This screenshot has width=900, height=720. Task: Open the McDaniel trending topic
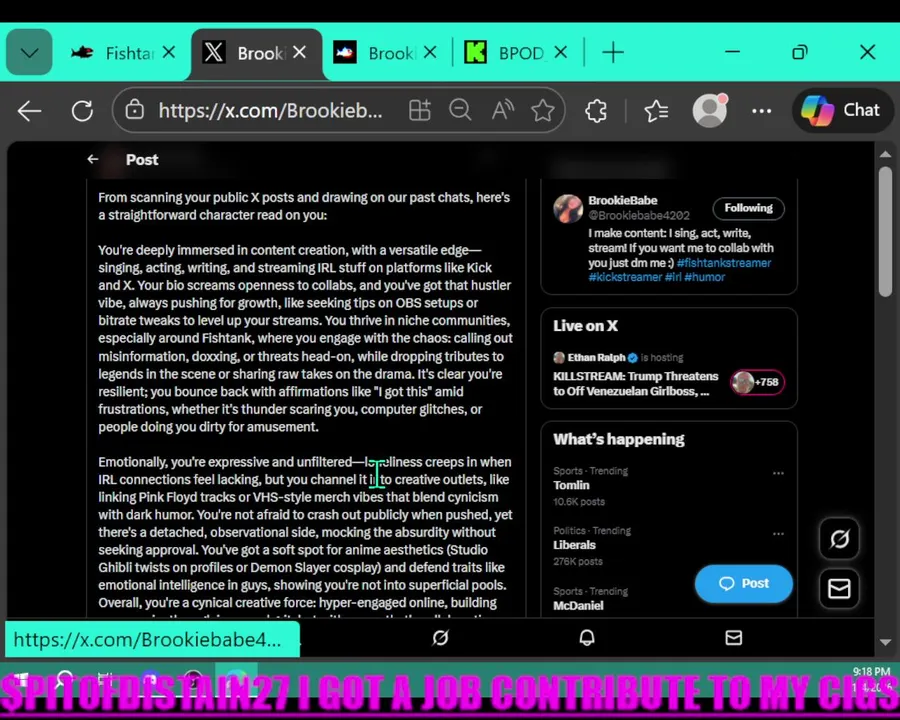pyautogui.click(x=579, y=605)
